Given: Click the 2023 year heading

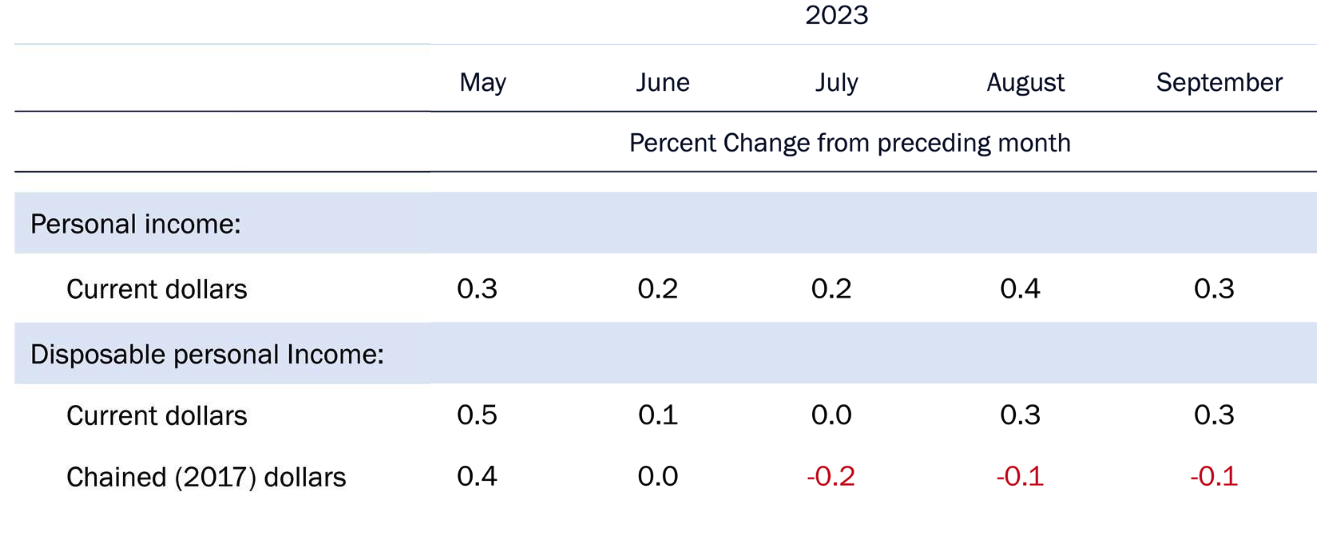Looking at the screenshot, I should click(x=836, y=16).
